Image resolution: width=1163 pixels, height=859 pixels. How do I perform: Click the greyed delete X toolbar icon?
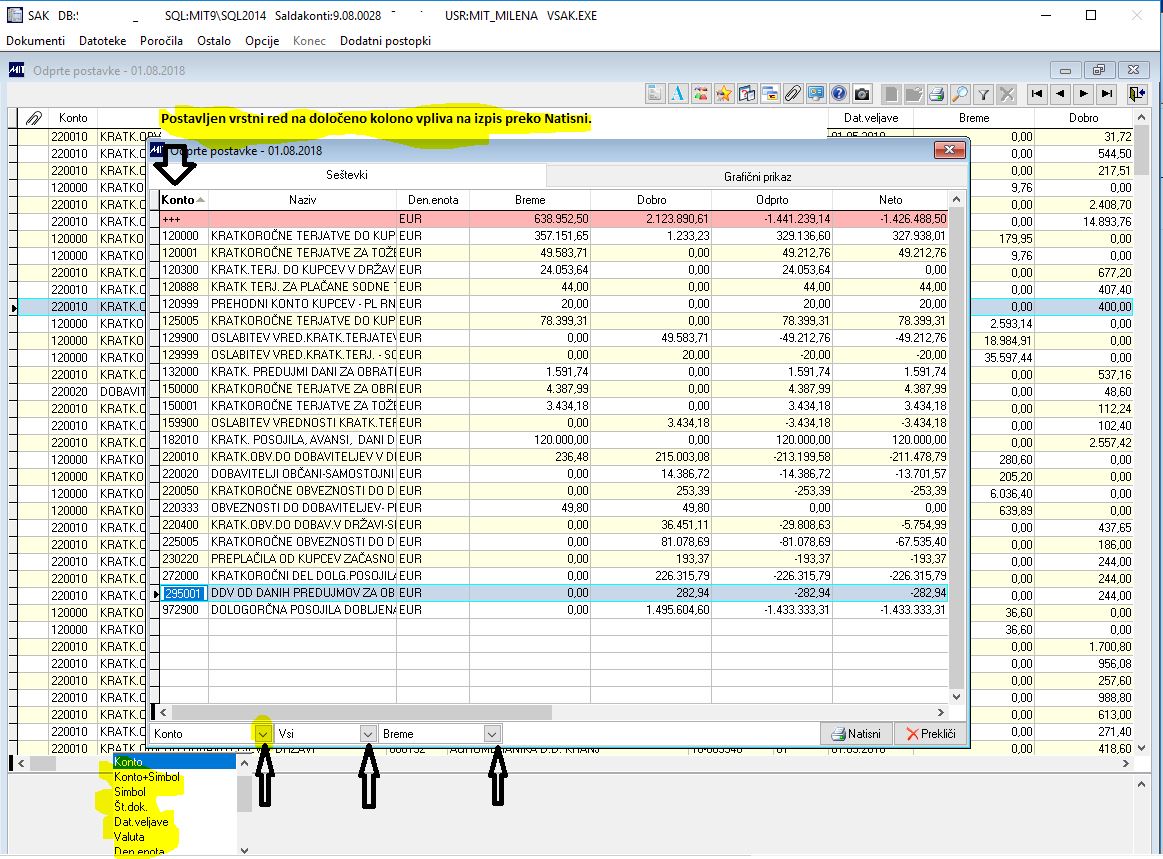click(x=1006, y=93)
